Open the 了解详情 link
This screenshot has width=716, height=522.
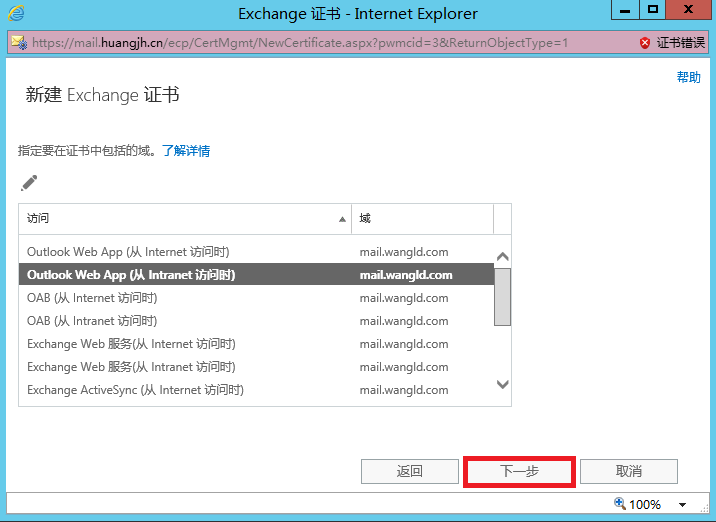(x=186, y=151)
